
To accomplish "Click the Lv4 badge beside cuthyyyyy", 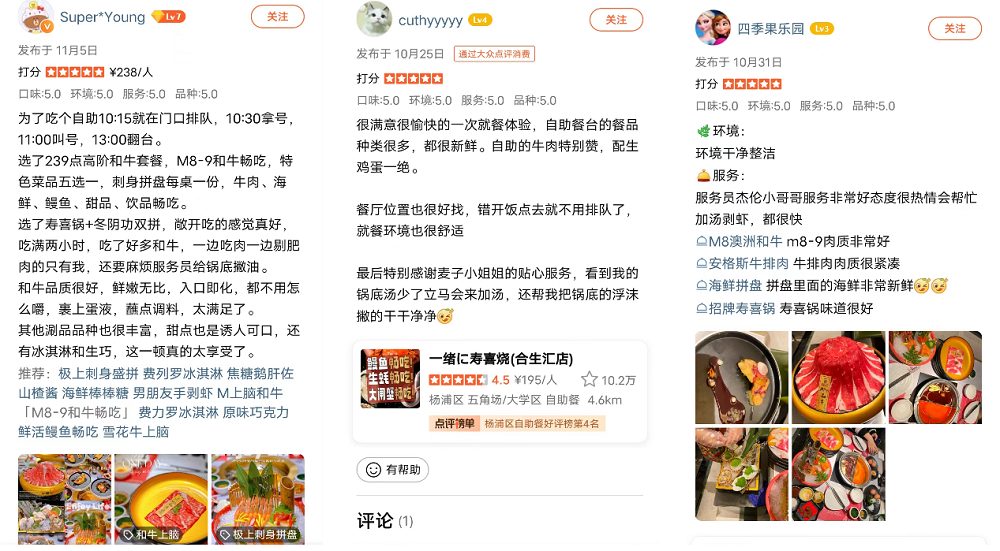I will pos(480,20).
